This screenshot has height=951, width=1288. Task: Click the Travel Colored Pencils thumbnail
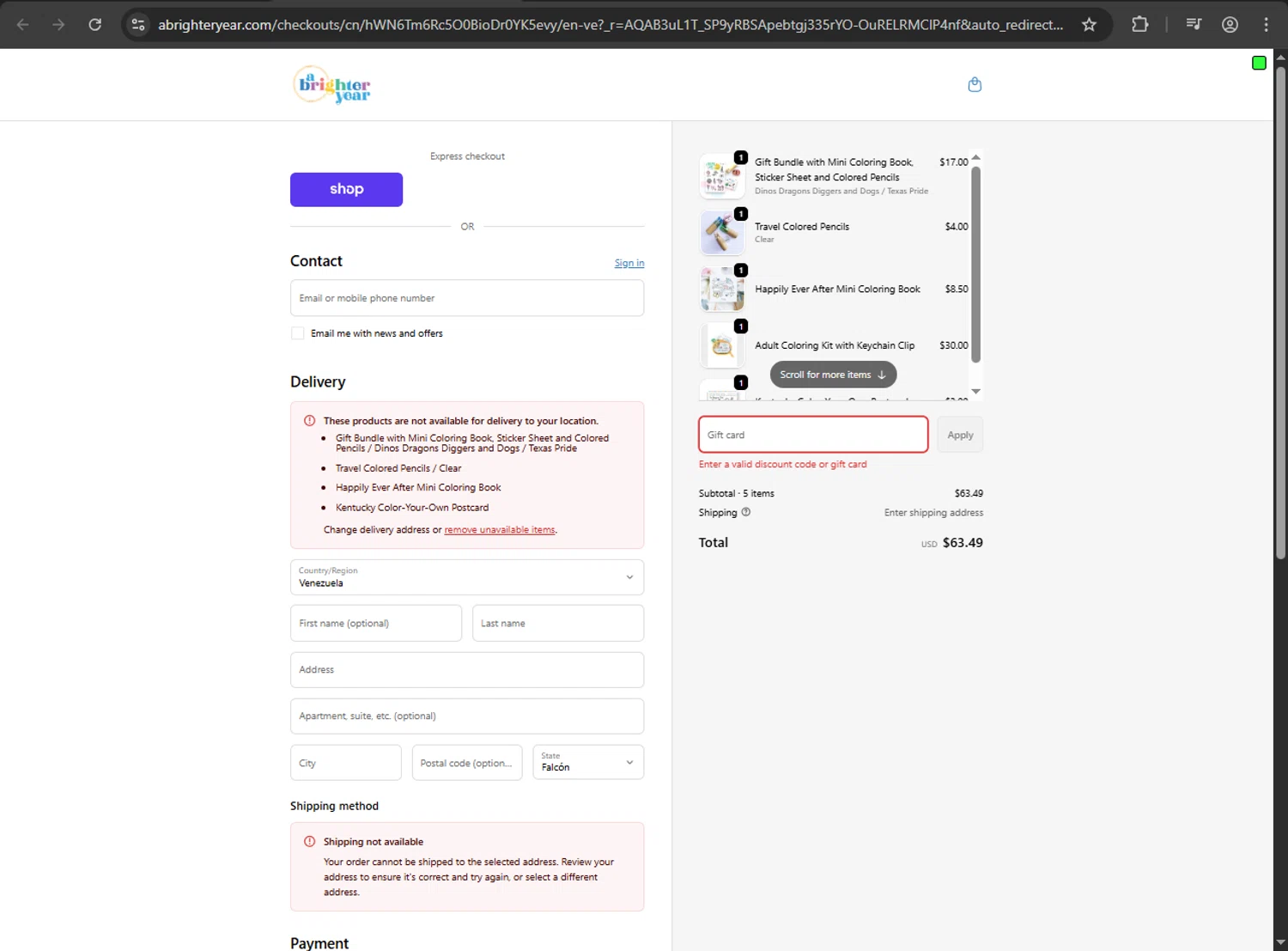click(x=722, y=233)
